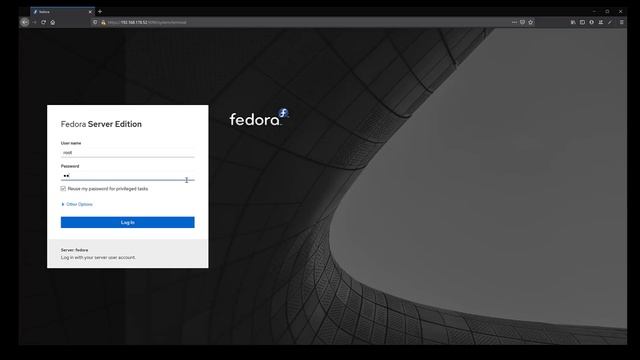Reload the page with the refresh icon
Screen dimensions: 640x360
(43, 22)
